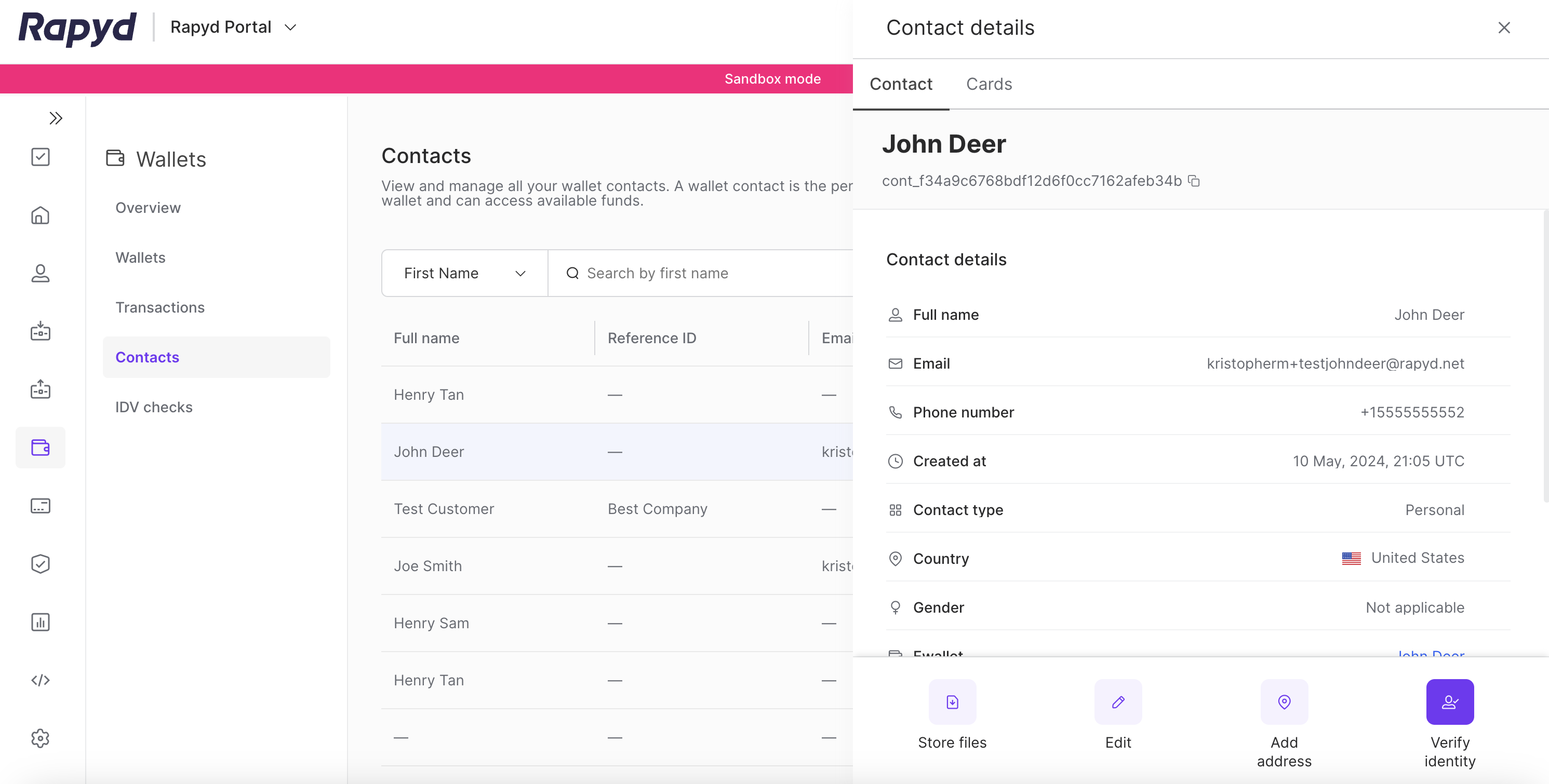Expand the collapsed sidebar with double chevron
The width and height of the screenshot is (1549, 784).
click(x=55, y=118)
